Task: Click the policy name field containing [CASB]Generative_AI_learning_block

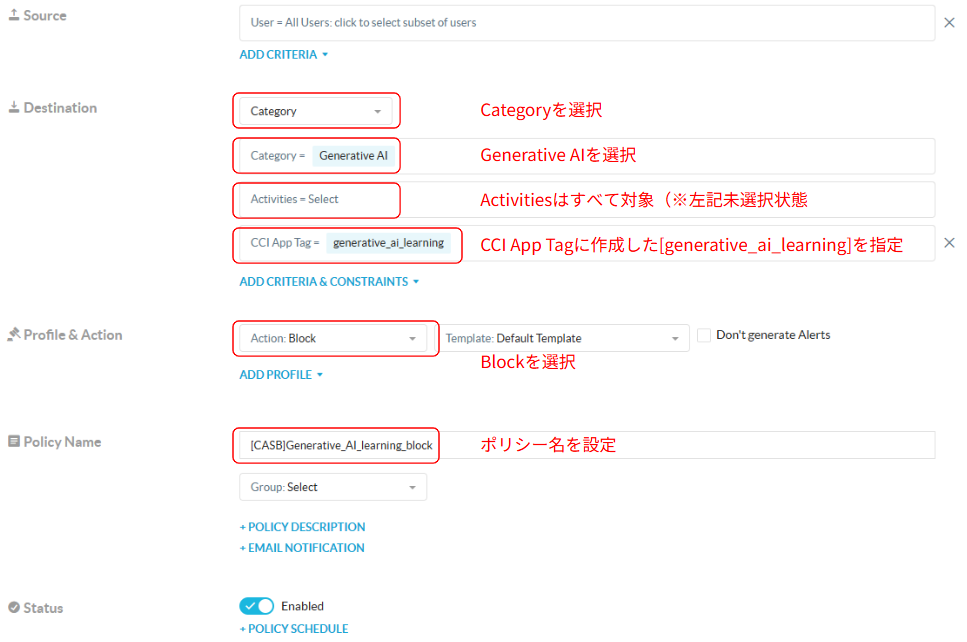Action: tap(336, 445)
